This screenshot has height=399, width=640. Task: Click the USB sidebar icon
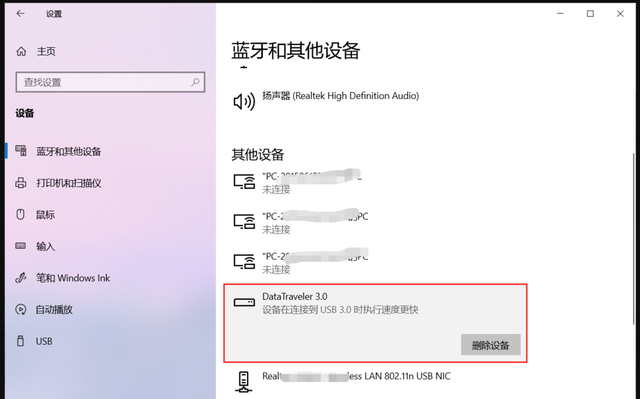pos(20,341)
